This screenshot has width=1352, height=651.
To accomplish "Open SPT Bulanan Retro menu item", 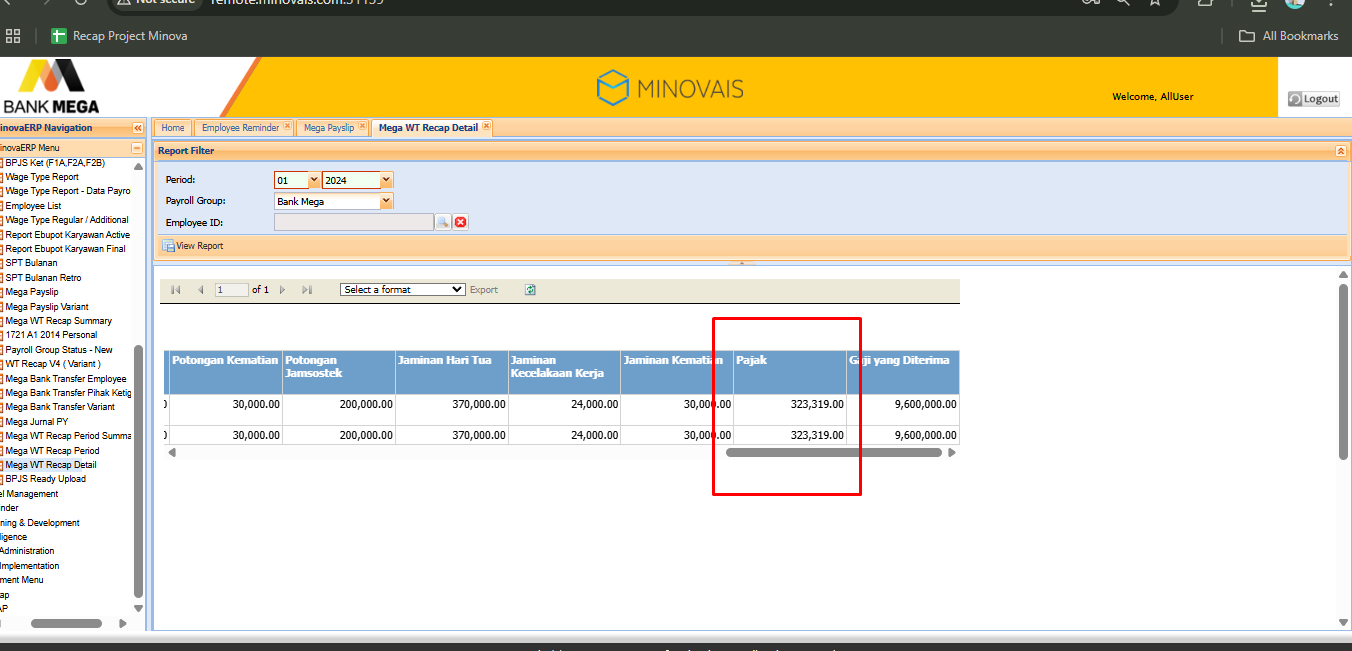I will (43, 278).
